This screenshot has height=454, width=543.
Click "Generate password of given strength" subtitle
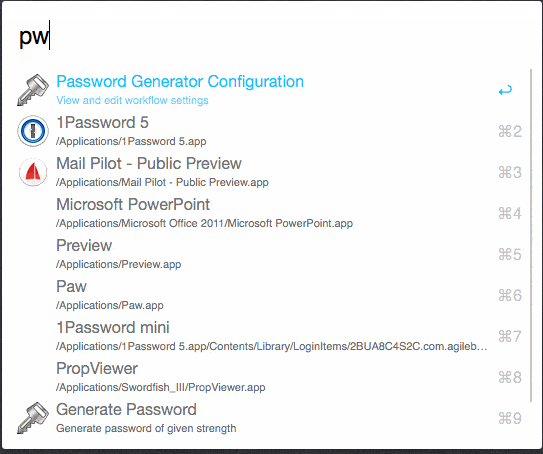point(146,428)
